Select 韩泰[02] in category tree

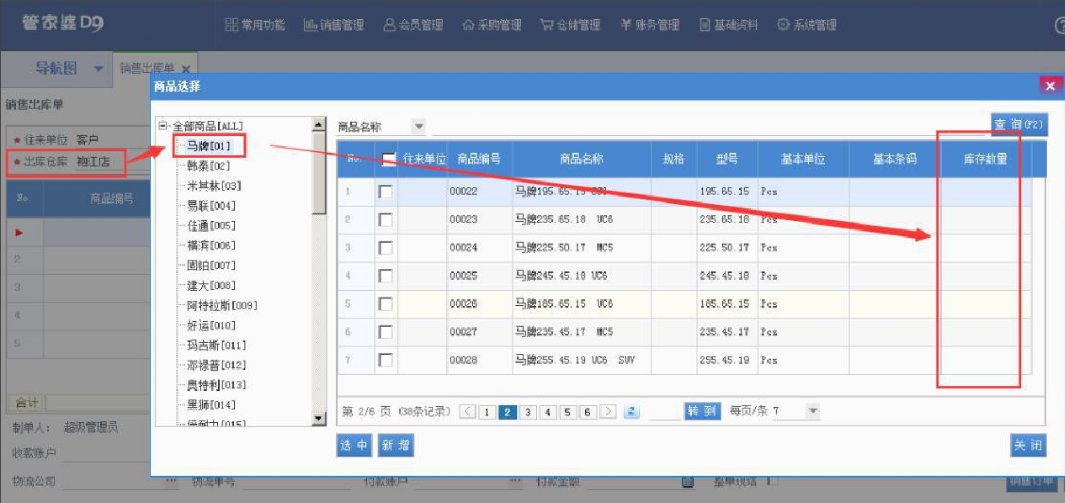point(209,166)
